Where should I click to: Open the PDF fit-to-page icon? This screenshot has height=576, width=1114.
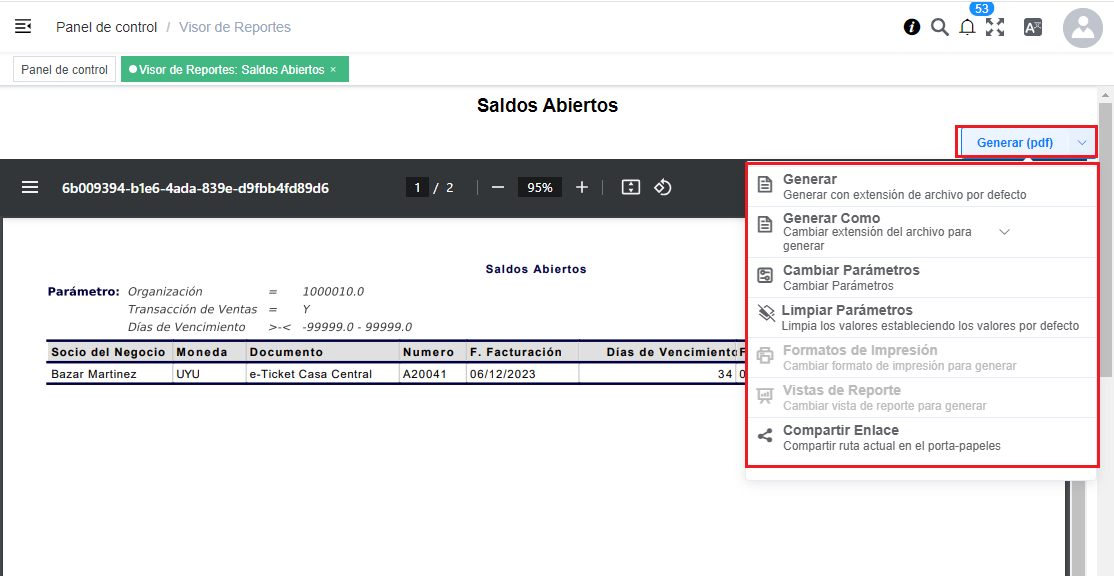[630, 187]
